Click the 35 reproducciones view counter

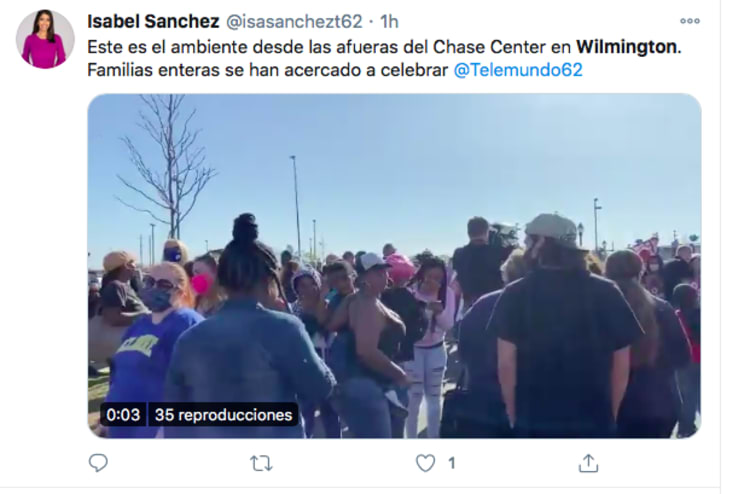coord(223,415)
